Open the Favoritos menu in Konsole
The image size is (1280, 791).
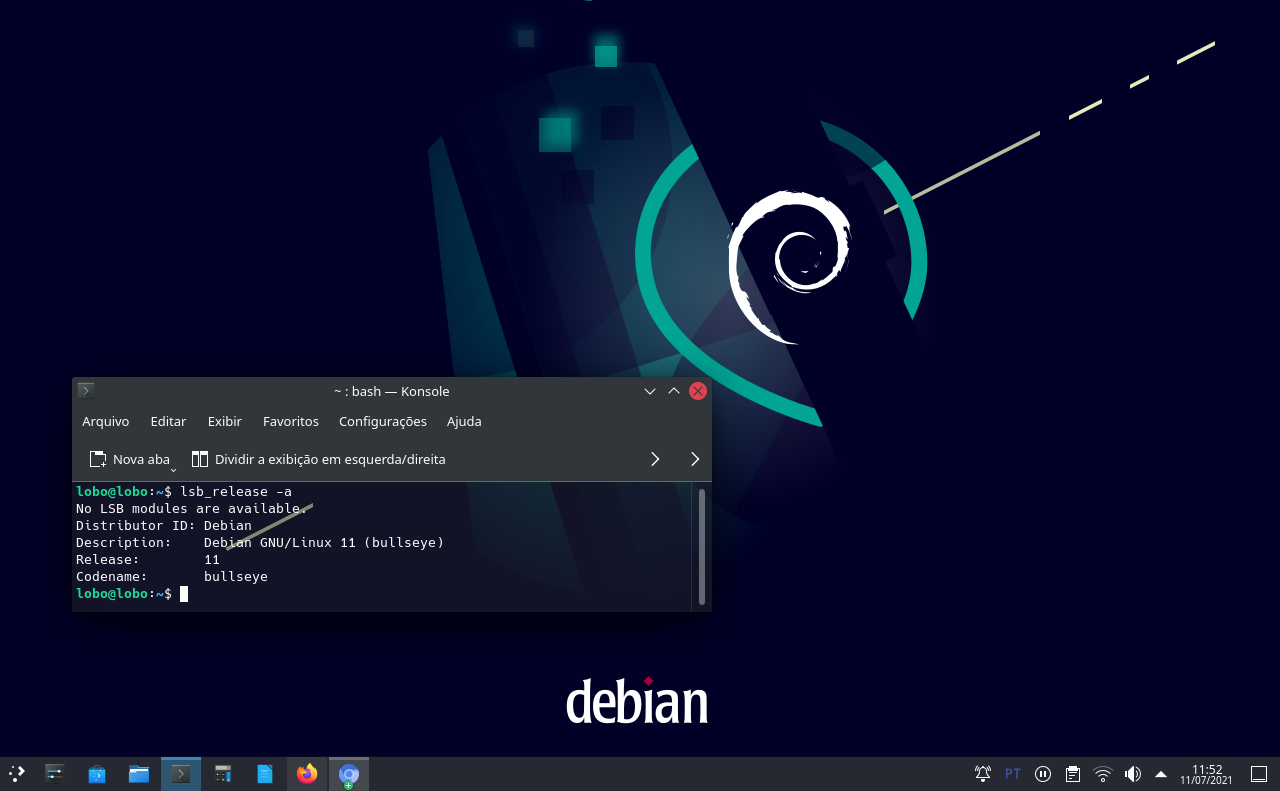coord(290,421)
